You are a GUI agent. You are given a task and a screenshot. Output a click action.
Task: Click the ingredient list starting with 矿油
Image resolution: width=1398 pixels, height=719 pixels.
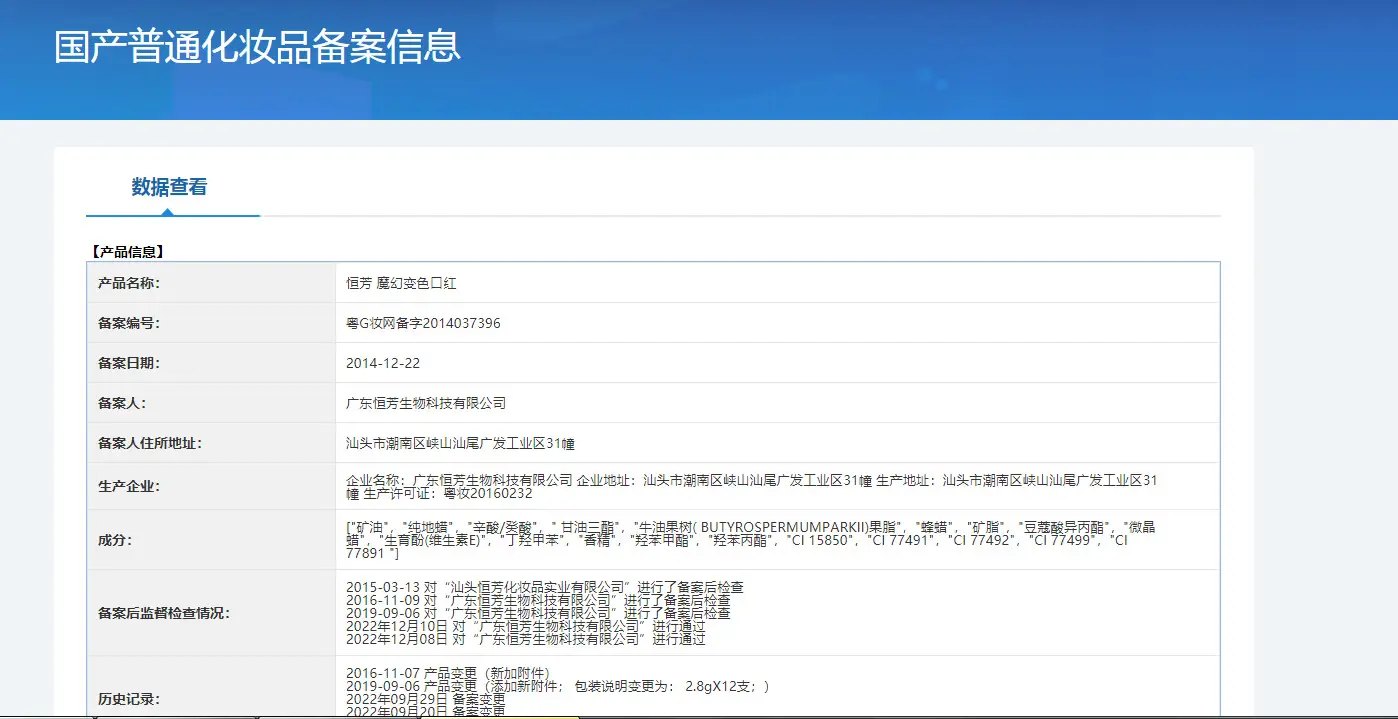(750, 540)
